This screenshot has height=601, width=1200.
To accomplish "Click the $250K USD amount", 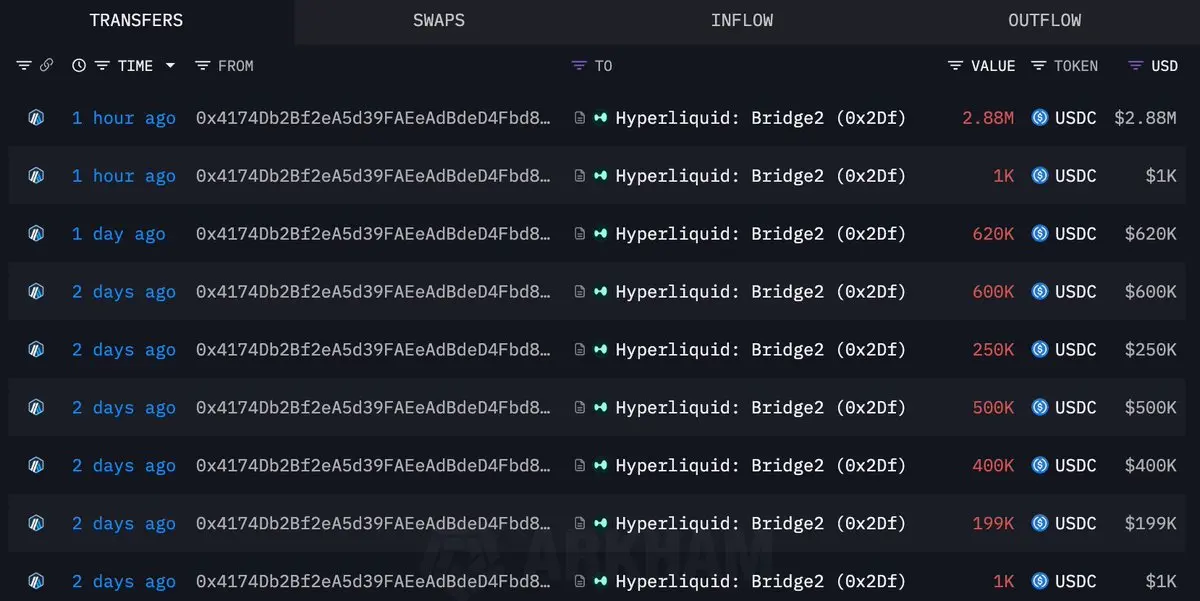I will tap(1150, 350).
